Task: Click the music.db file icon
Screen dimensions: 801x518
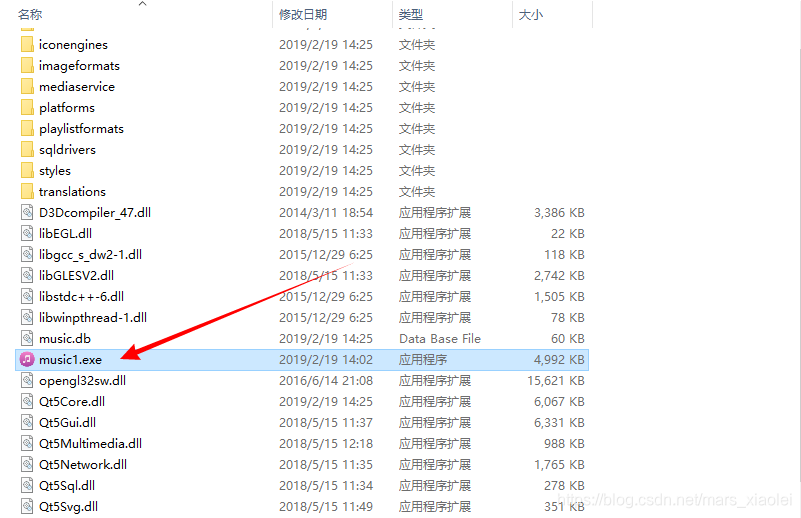Action: [27, 338]
